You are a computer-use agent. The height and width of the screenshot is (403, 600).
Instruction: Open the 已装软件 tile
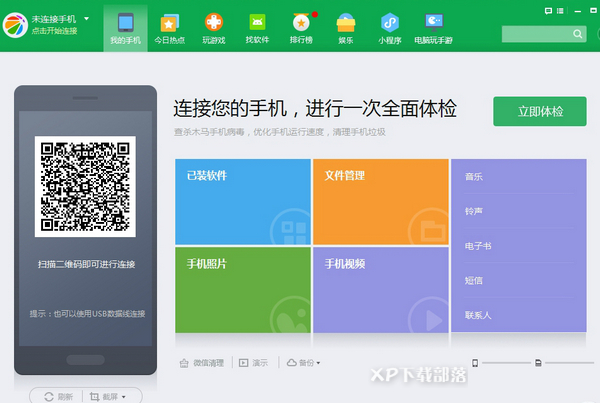click(x=243, y=202)
